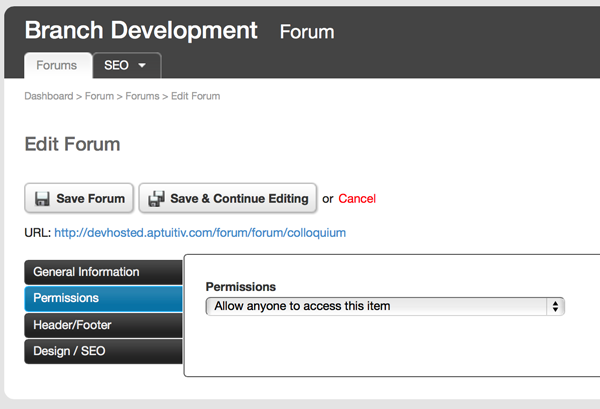
Task: Click the Forum label in the header
Action: point(307,32)
